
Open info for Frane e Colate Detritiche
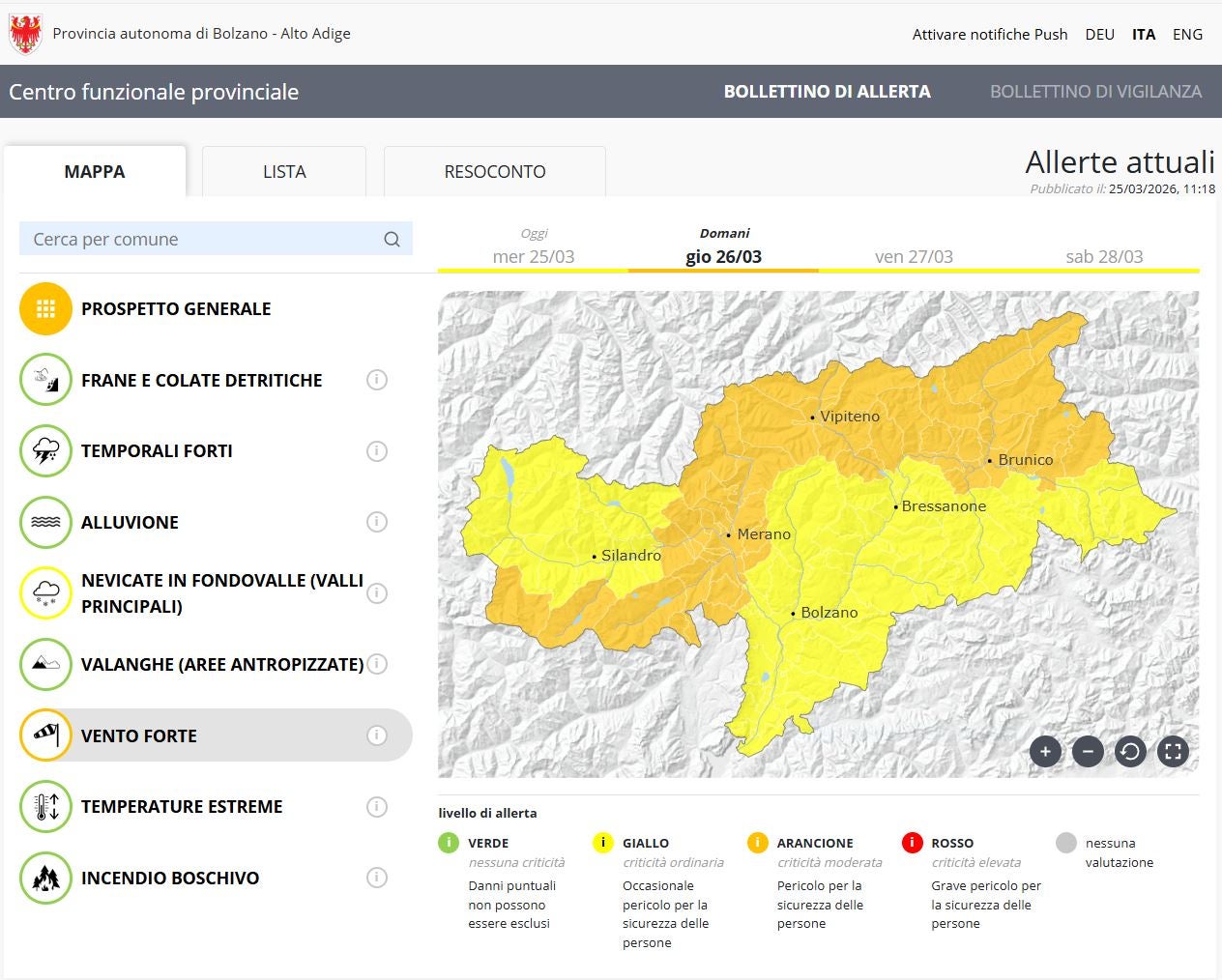[377, 380]
